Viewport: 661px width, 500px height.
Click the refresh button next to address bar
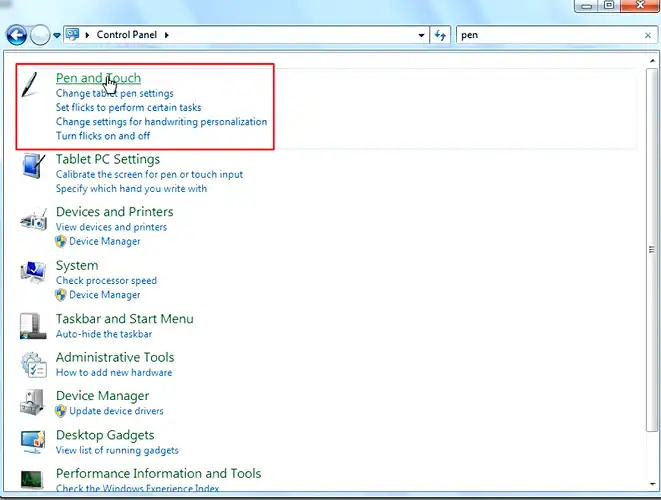pyautogui.click(x=440, y=35)
